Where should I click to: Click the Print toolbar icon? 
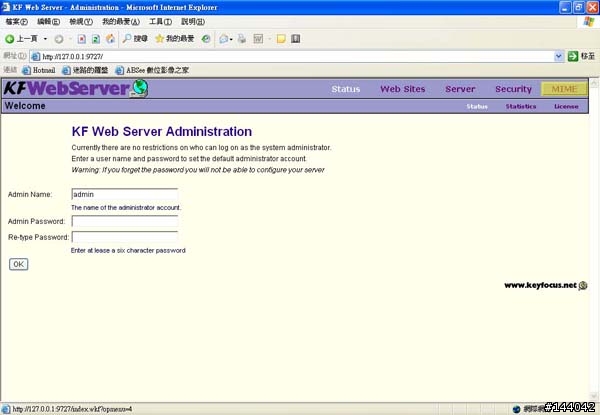[242, 39]
